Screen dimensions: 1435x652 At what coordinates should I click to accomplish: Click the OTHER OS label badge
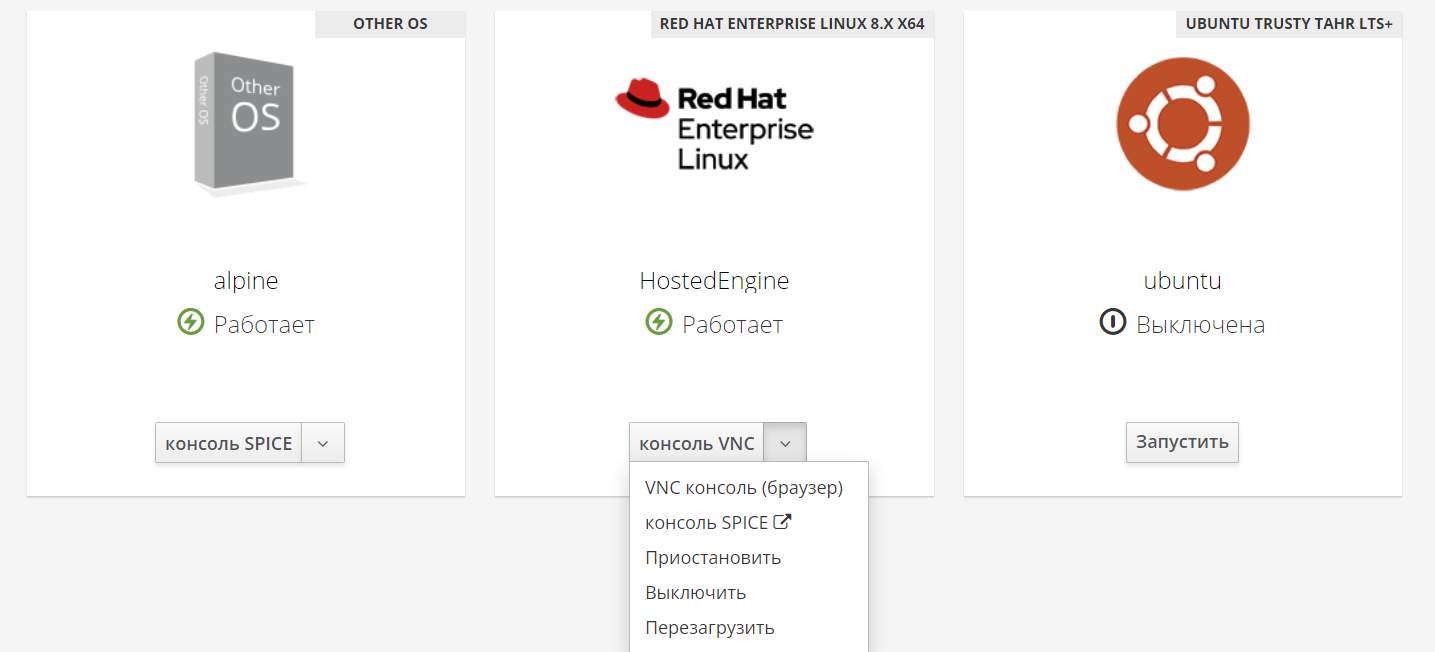tap(390, 24)
